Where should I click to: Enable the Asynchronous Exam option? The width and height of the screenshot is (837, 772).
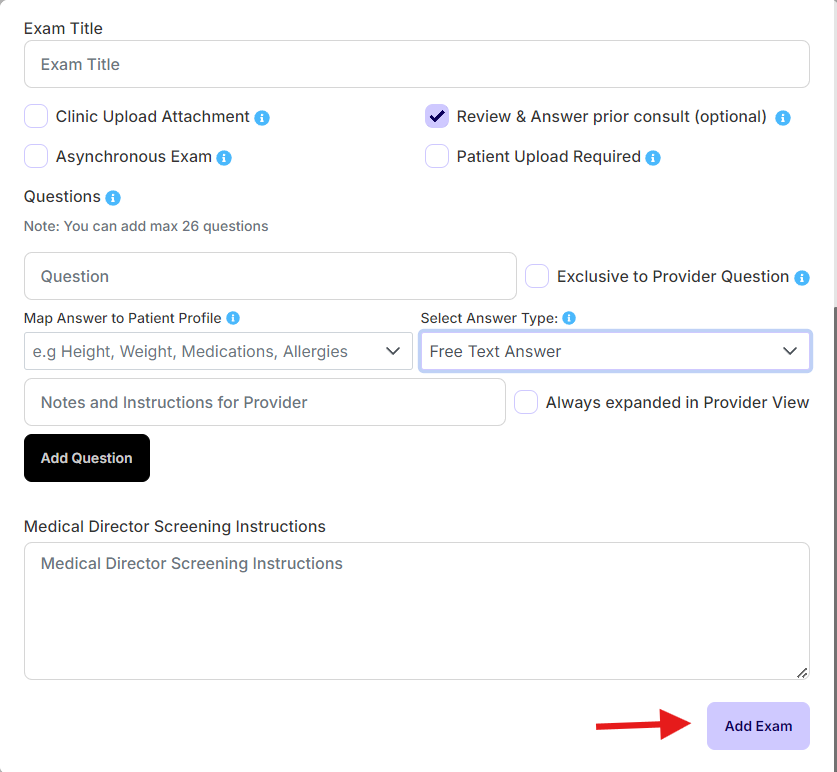(35, 157)
